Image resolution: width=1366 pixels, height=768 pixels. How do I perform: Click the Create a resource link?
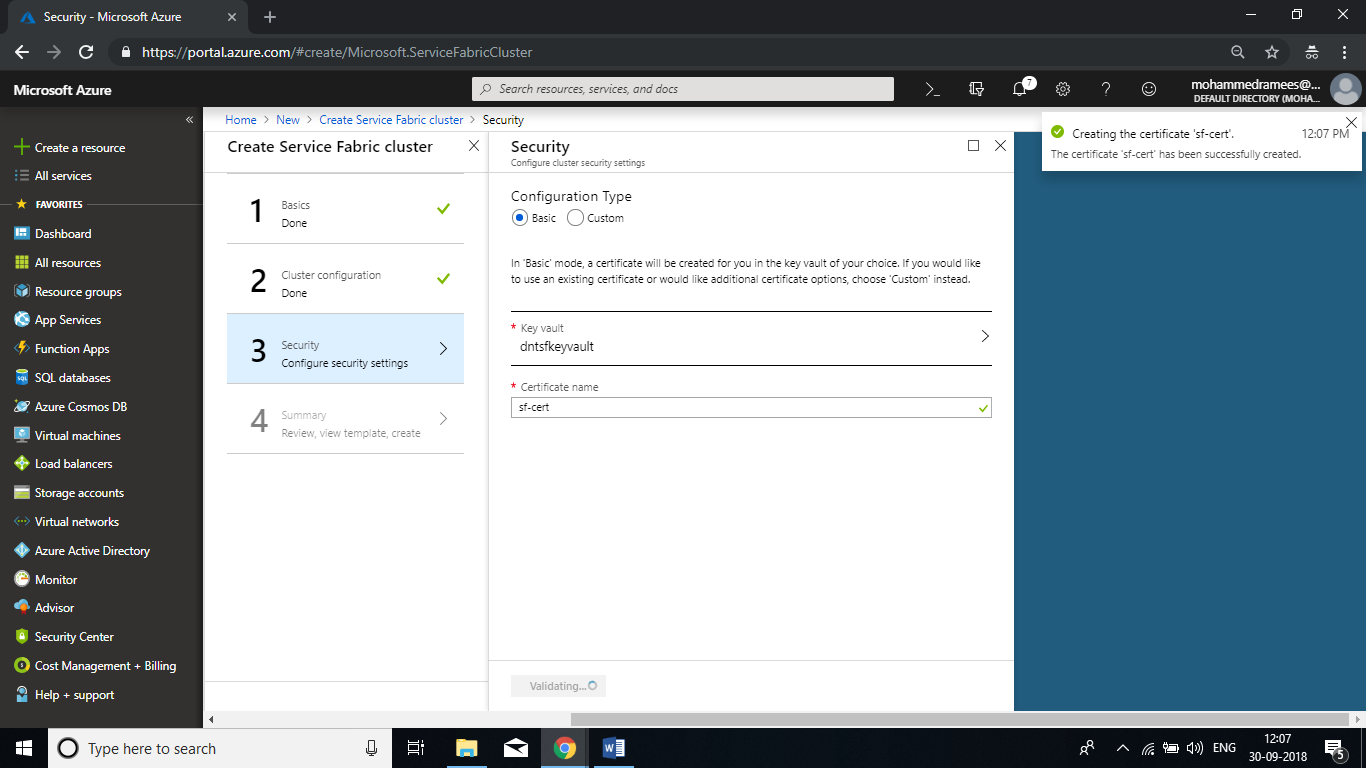point(80,148)
